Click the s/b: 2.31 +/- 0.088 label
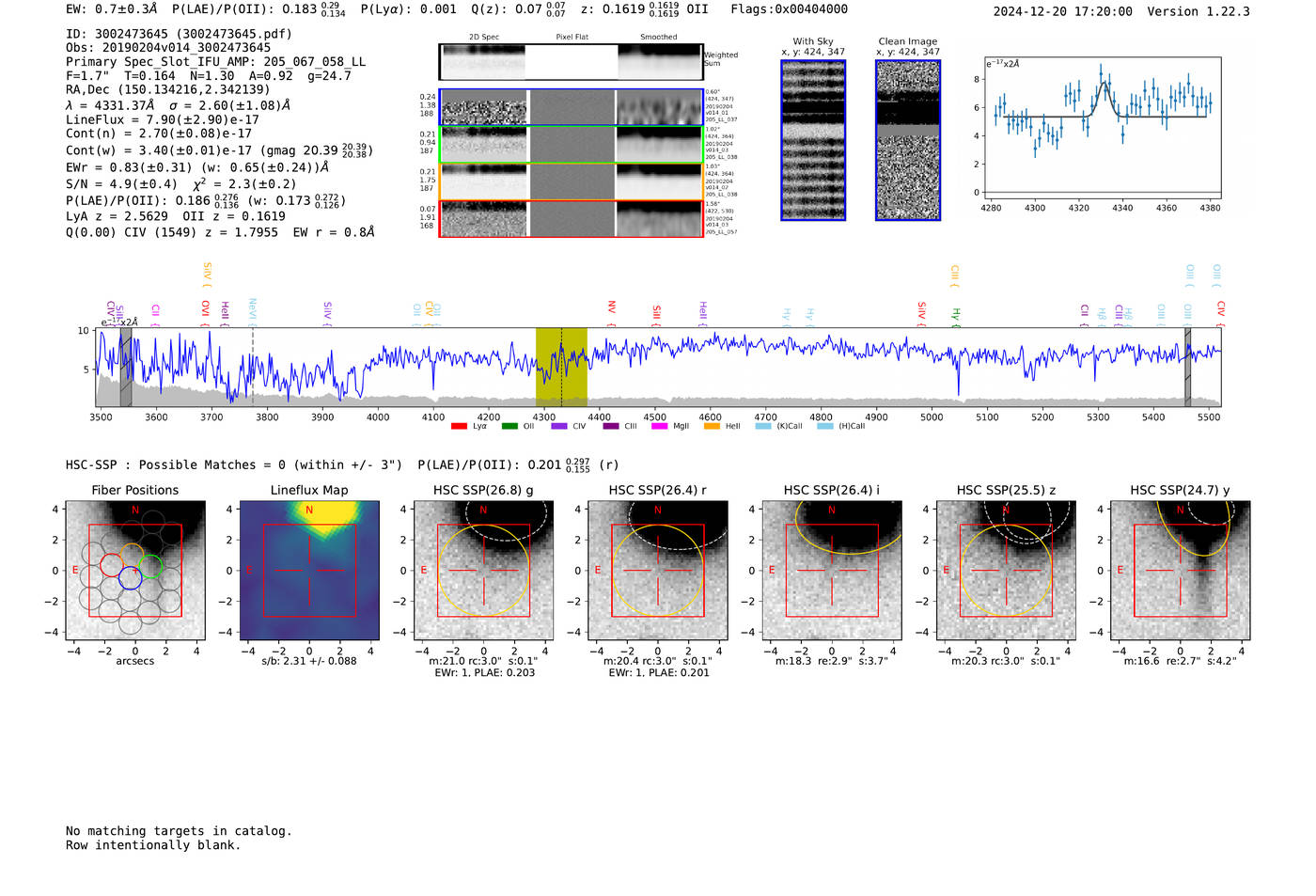Image resolution: width=1316 pixels, height=896 pixels. coord(309,661)
